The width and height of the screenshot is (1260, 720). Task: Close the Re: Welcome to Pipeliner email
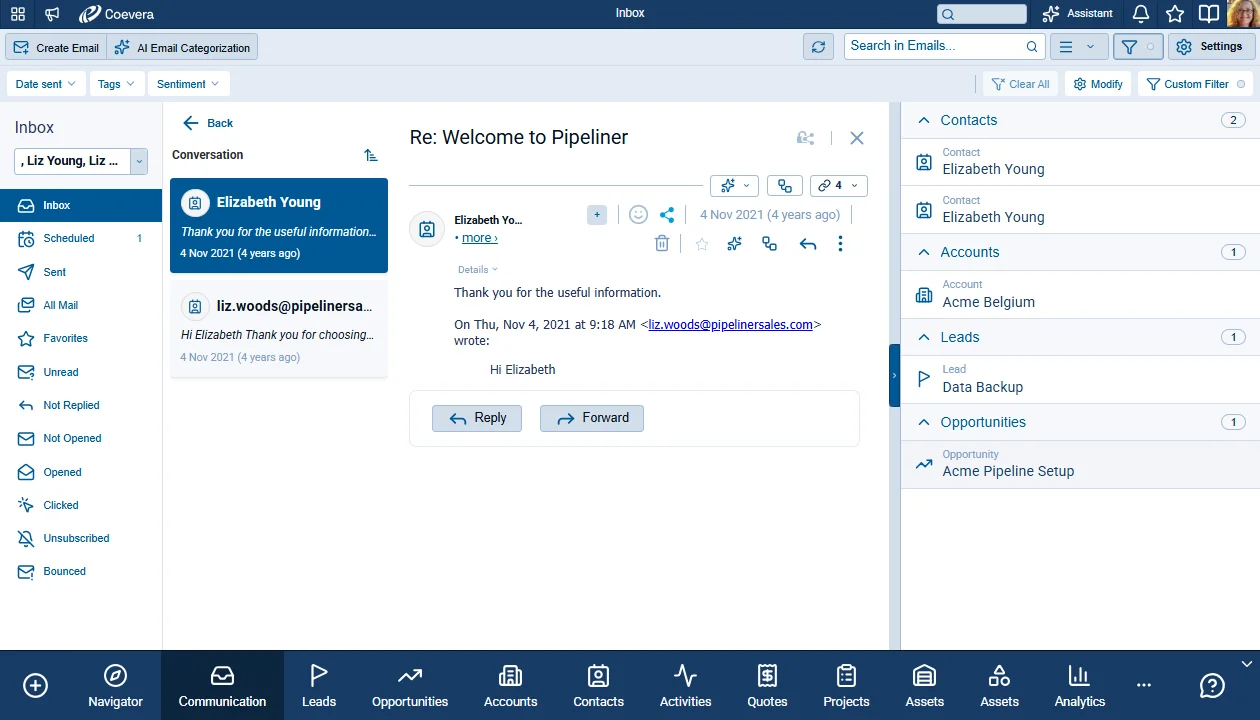[x=857, y=138]
